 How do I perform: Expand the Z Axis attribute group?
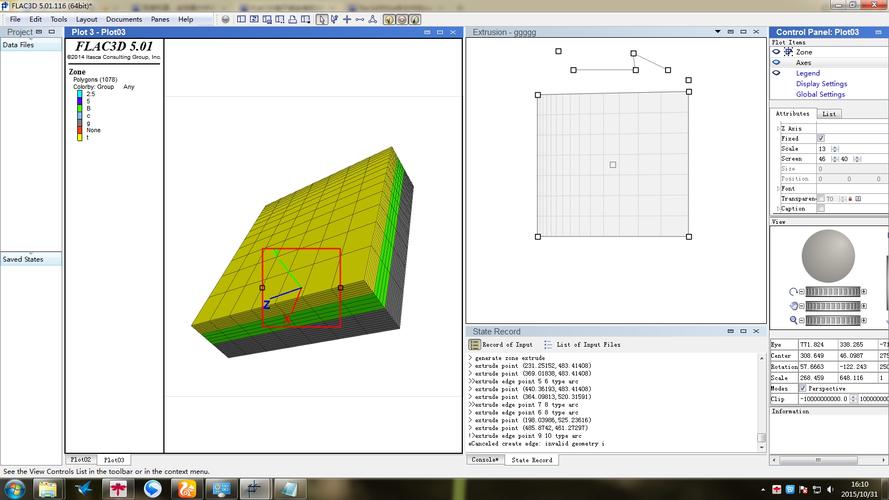777,128
